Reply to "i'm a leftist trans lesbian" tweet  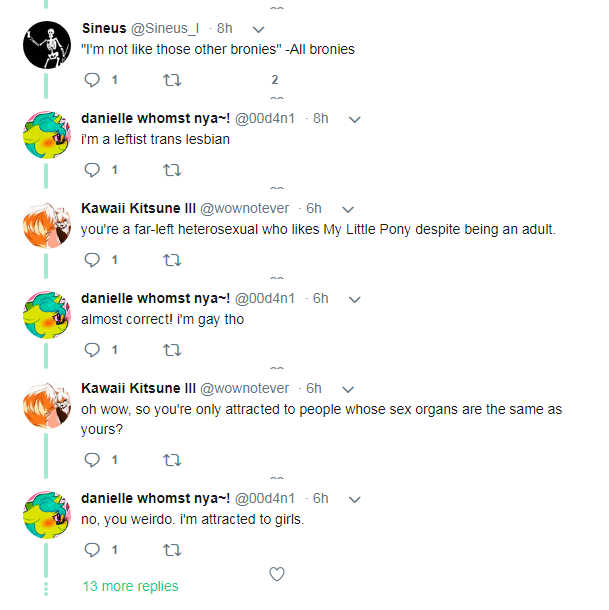coord(92,170)
